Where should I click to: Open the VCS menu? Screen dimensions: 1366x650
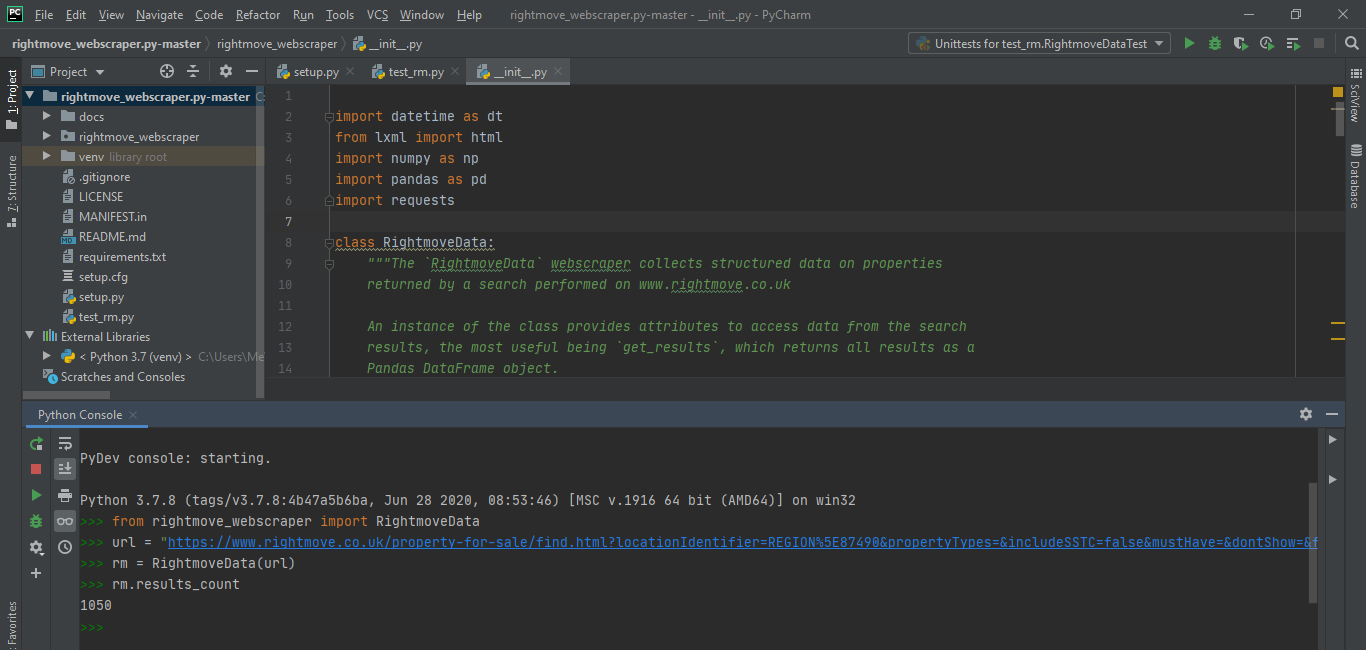pos(377,15)
